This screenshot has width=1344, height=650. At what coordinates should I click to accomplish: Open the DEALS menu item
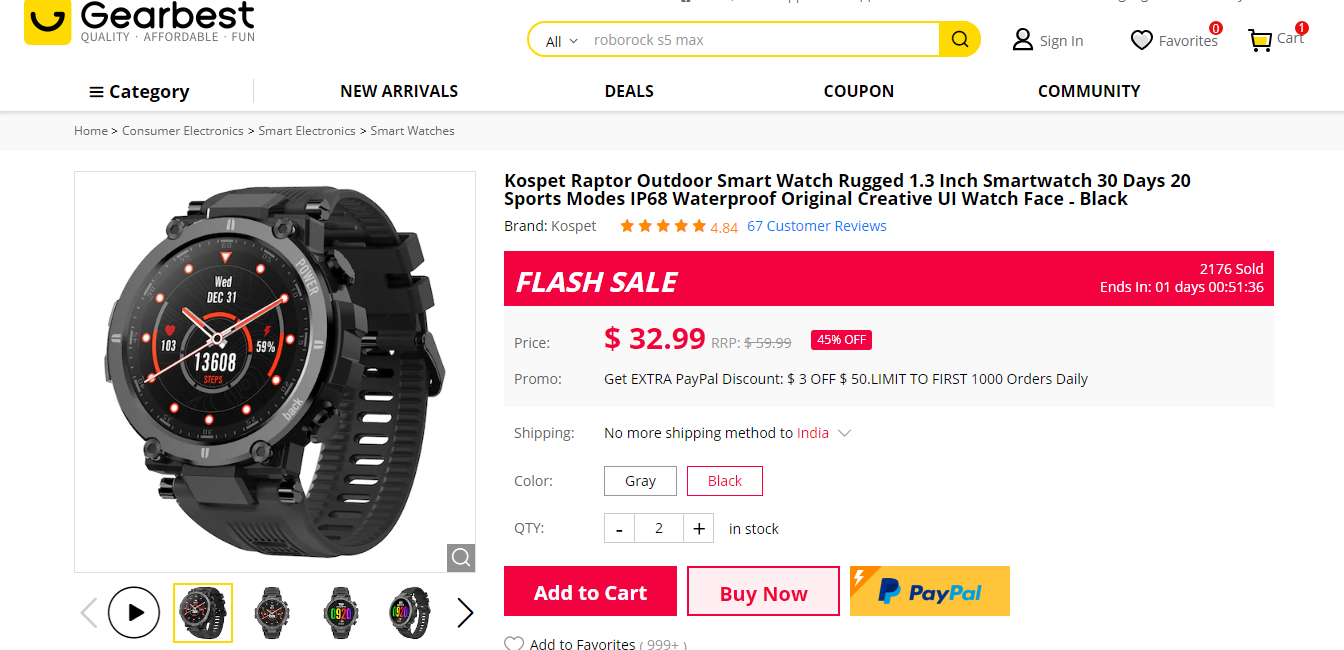coord(628,91)
